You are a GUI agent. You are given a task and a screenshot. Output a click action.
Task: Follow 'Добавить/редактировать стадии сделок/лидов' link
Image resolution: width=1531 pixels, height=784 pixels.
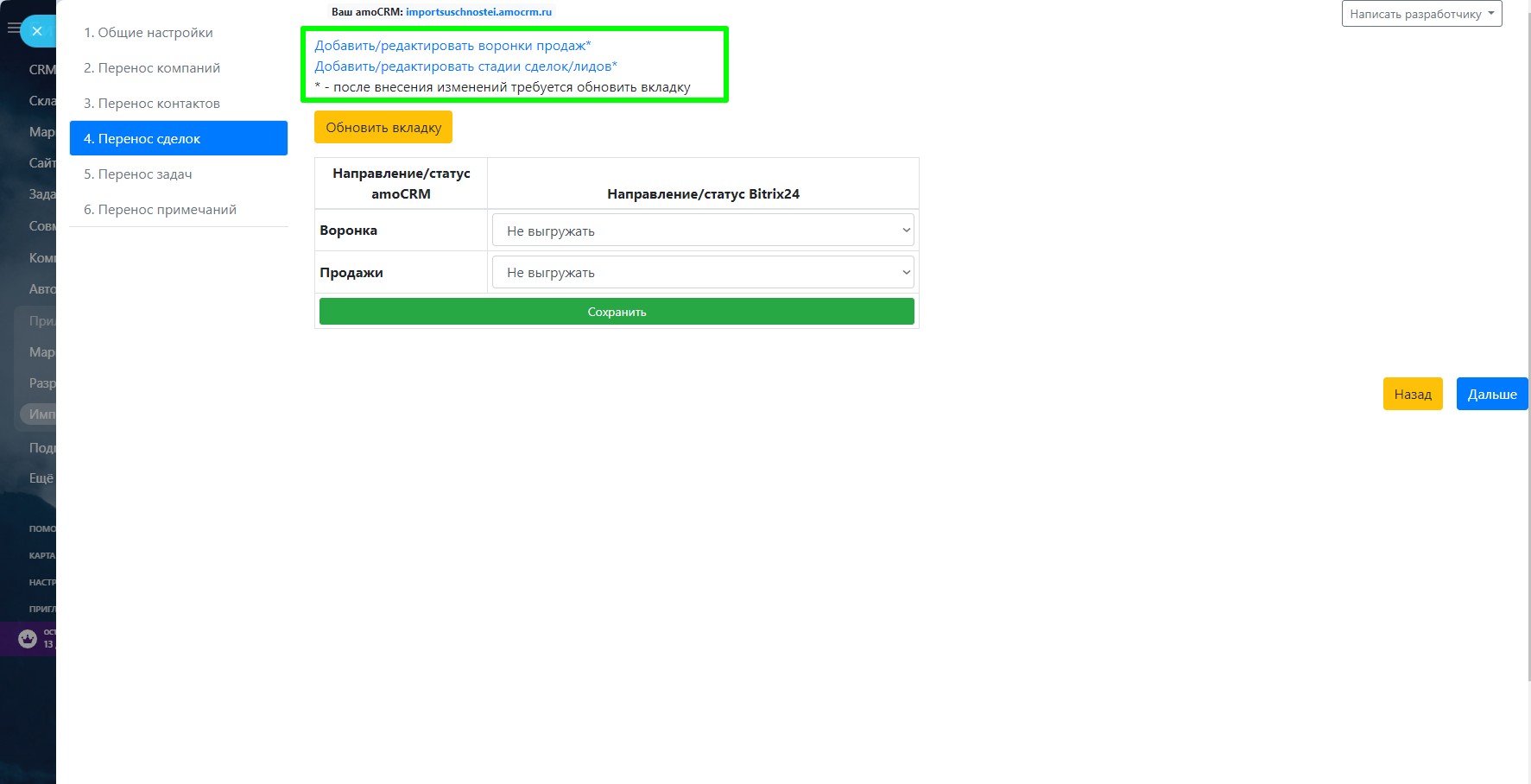pyautogui.click(x=465, y=66)
